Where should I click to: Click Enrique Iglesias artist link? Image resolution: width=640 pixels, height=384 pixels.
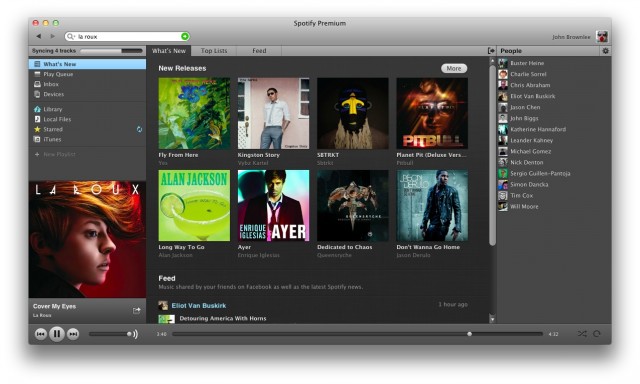(259, 255)
